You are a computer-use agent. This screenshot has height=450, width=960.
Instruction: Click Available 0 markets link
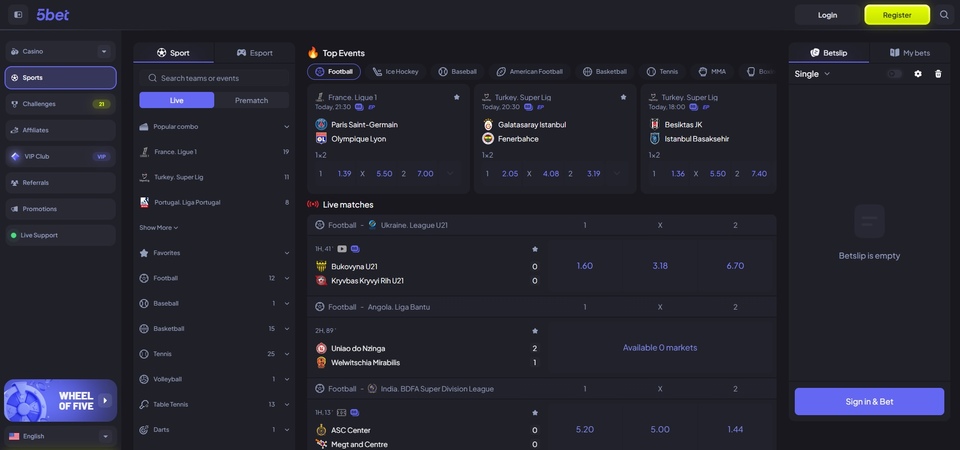tap(660, 347)
